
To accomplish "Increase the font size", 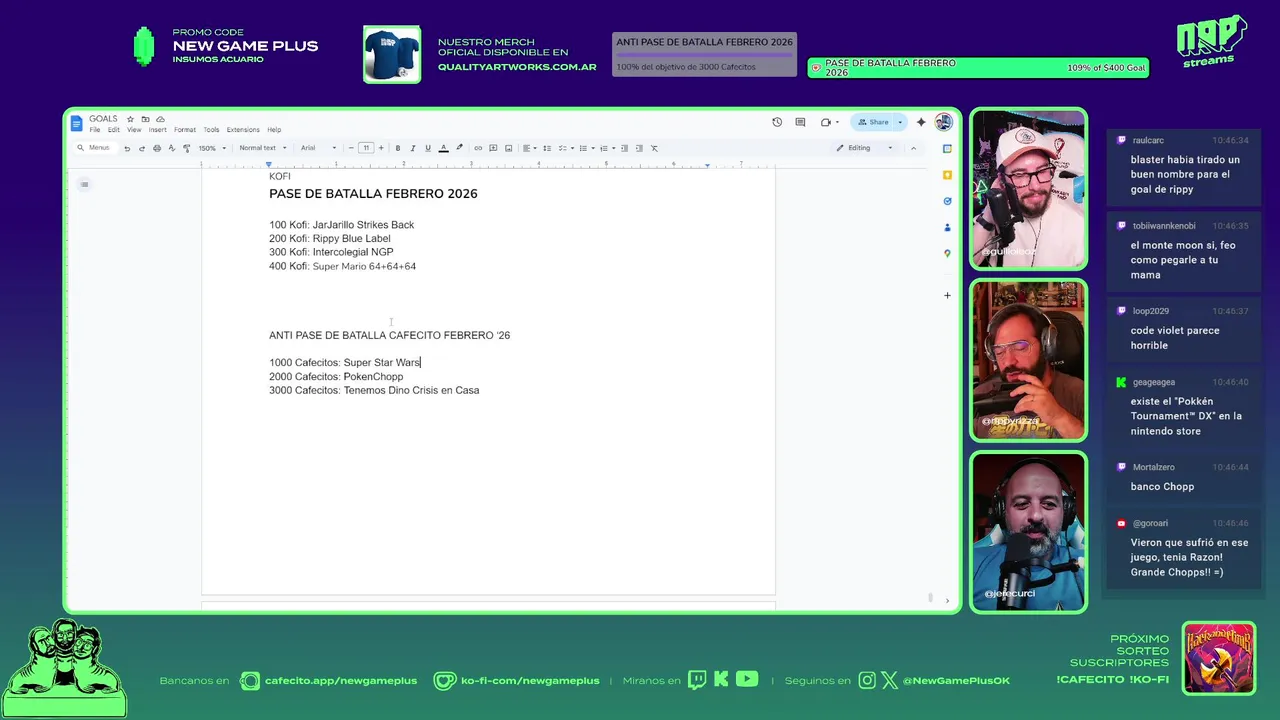I will click(381, 148).
